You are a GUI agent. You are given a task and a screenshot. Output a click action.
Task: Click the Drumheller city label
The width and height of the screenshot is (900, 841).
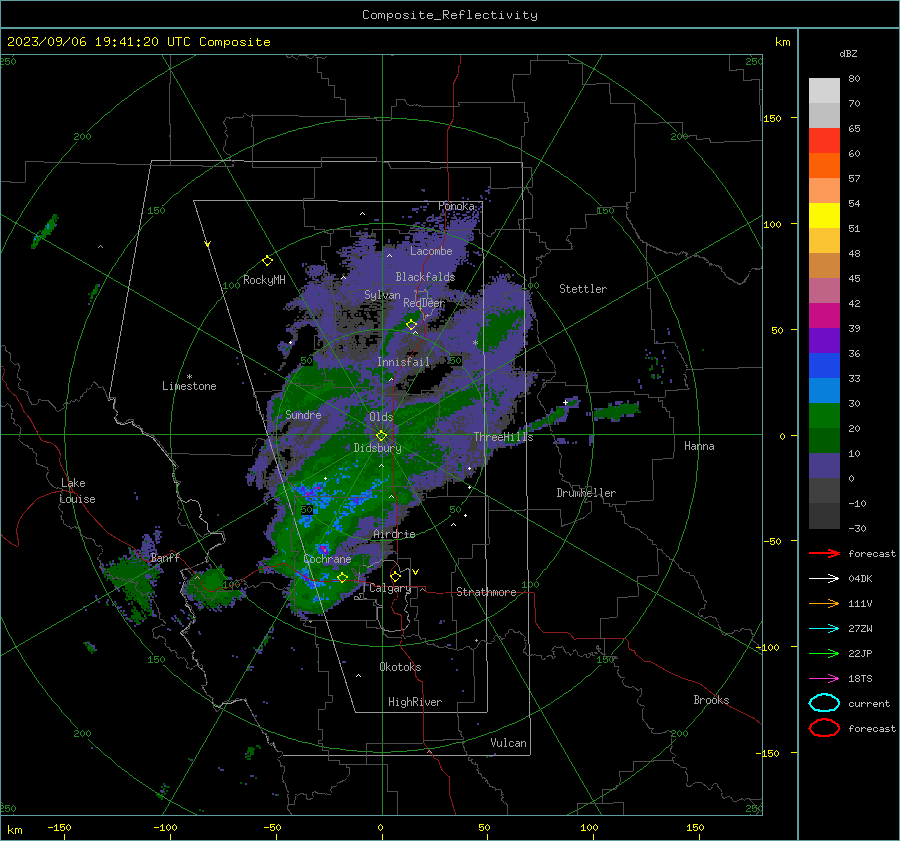coord(586,493)
